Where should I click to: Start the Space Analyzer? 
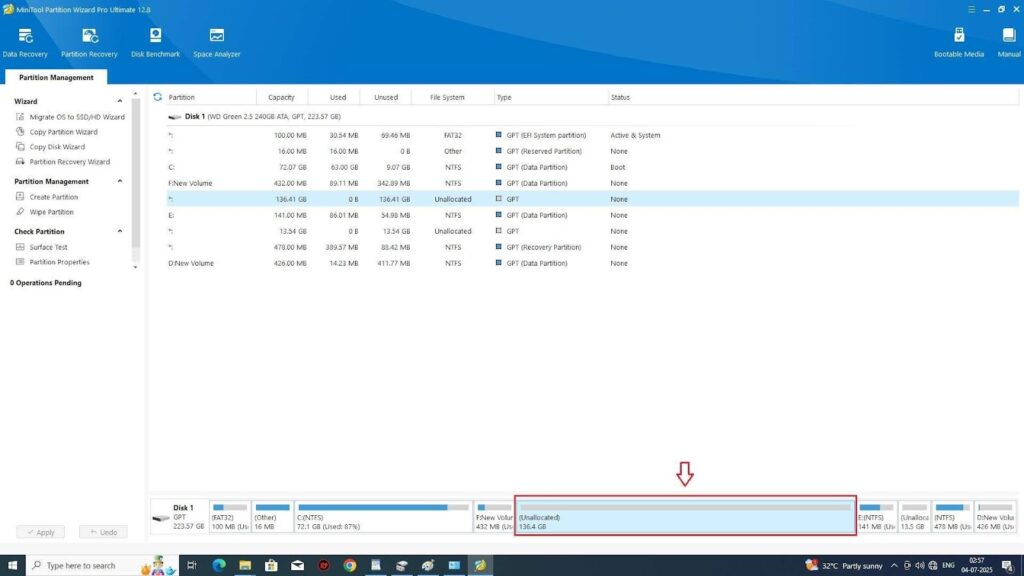216,41
